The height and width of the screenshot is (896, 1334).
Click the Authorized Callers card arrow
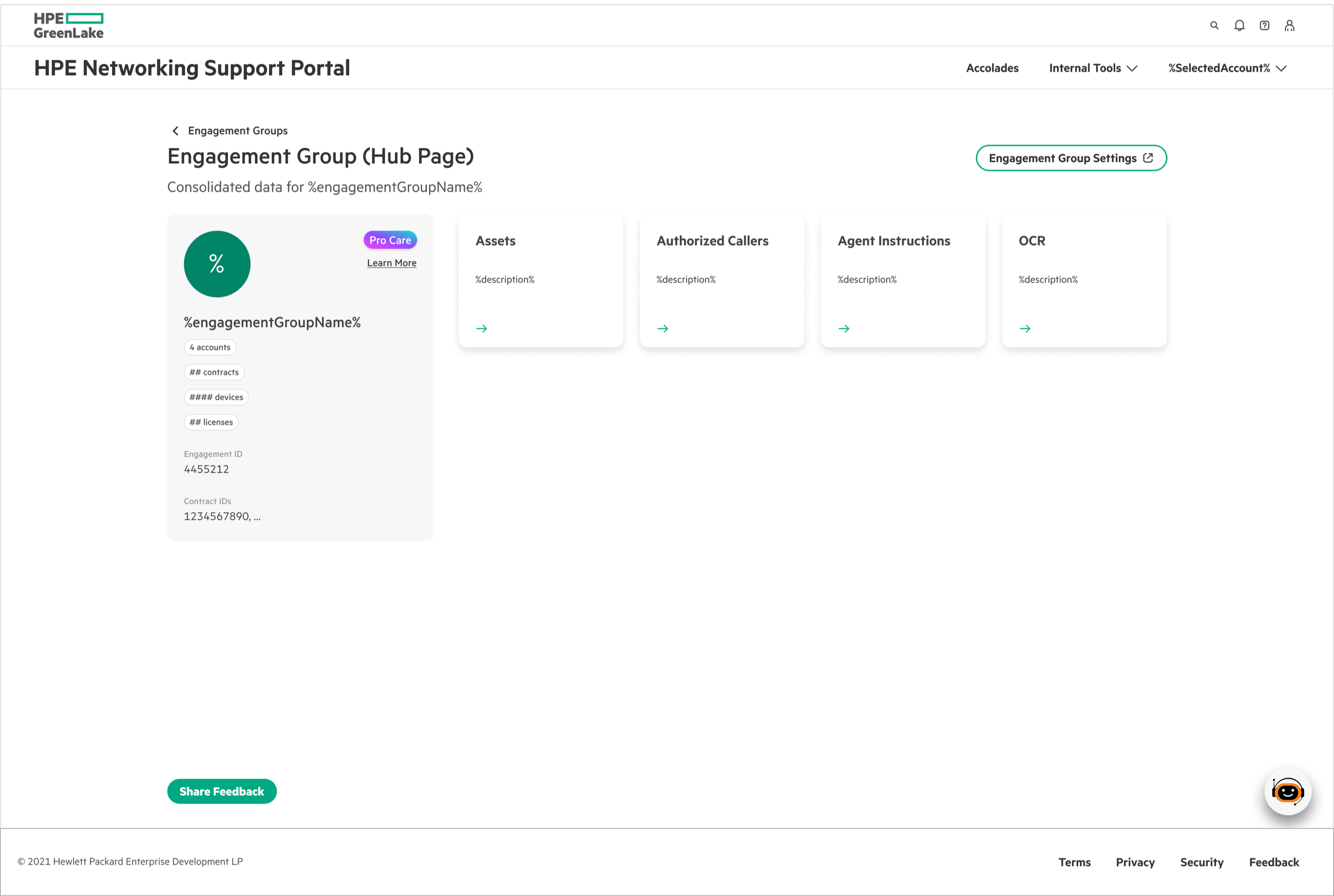[x=662, y=329]
